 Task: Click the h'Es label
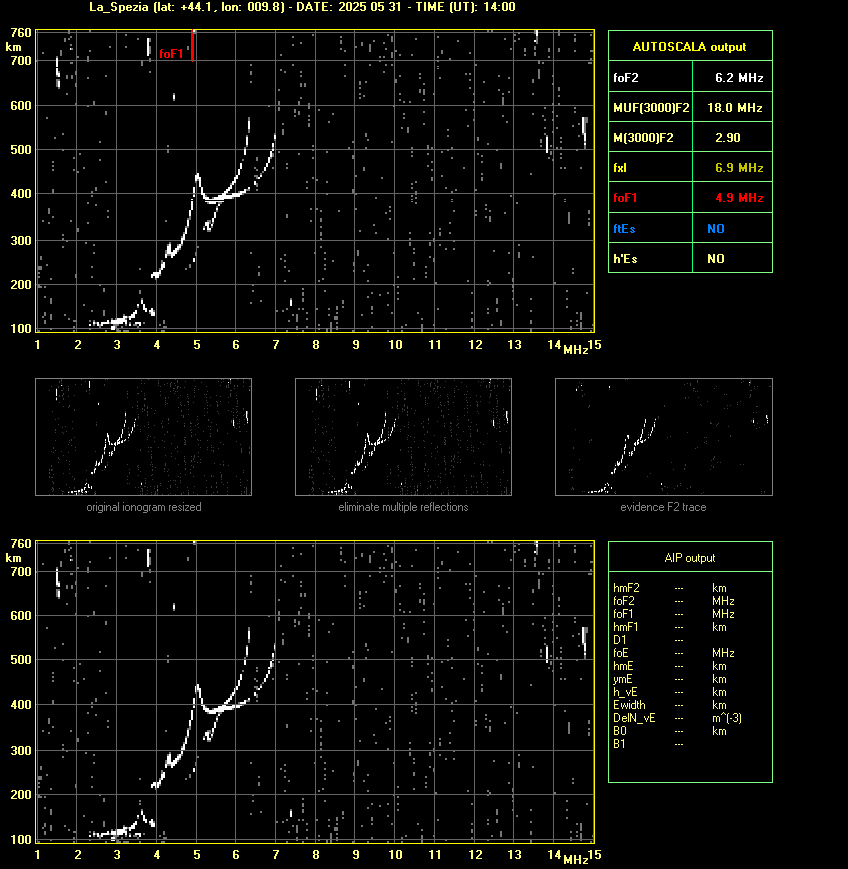625,258
